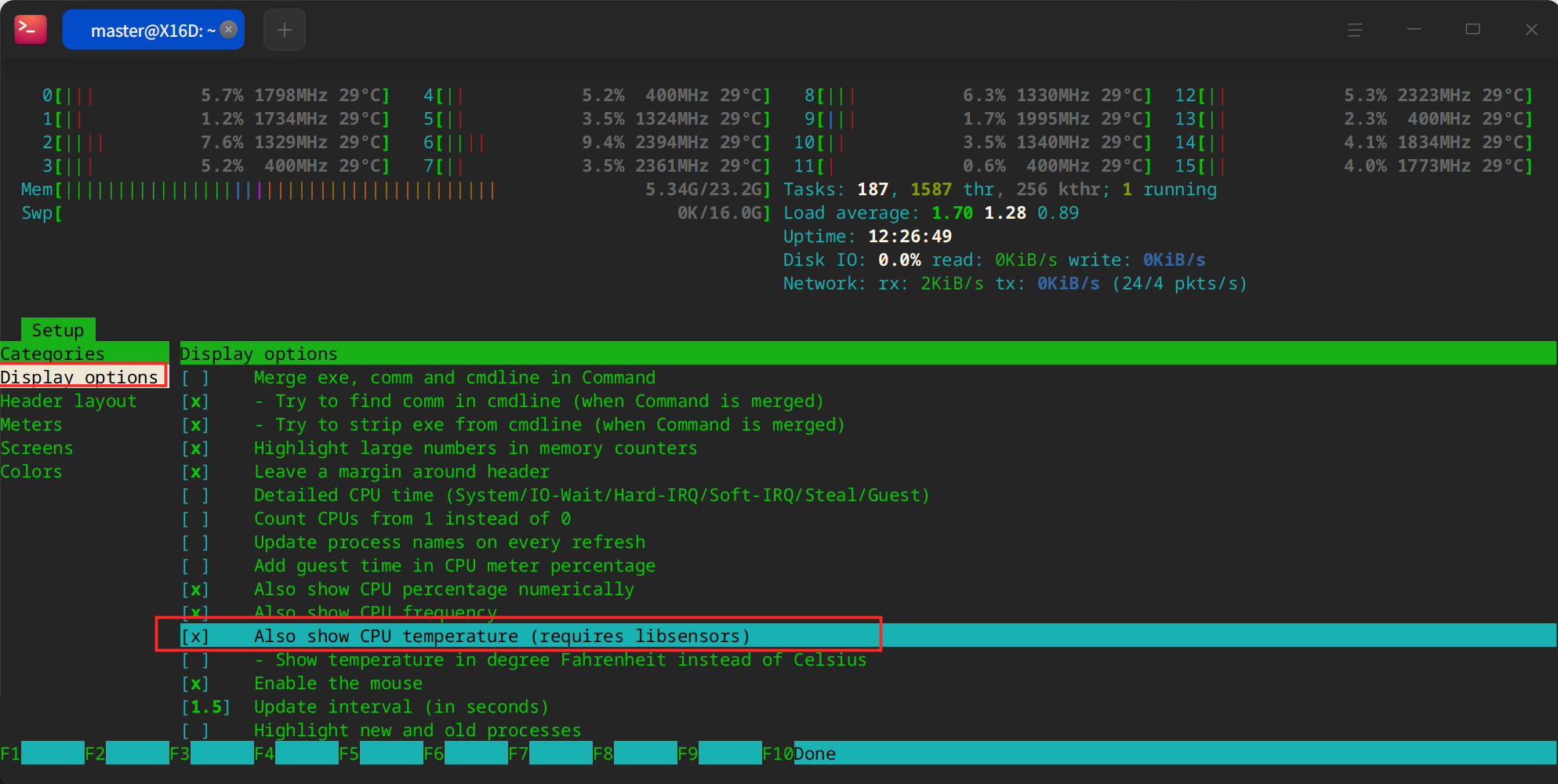This screenshot has width=1558, height=784.
Task: Click the Uptime 12:26:49 text
Action: [x=867, y=236]
